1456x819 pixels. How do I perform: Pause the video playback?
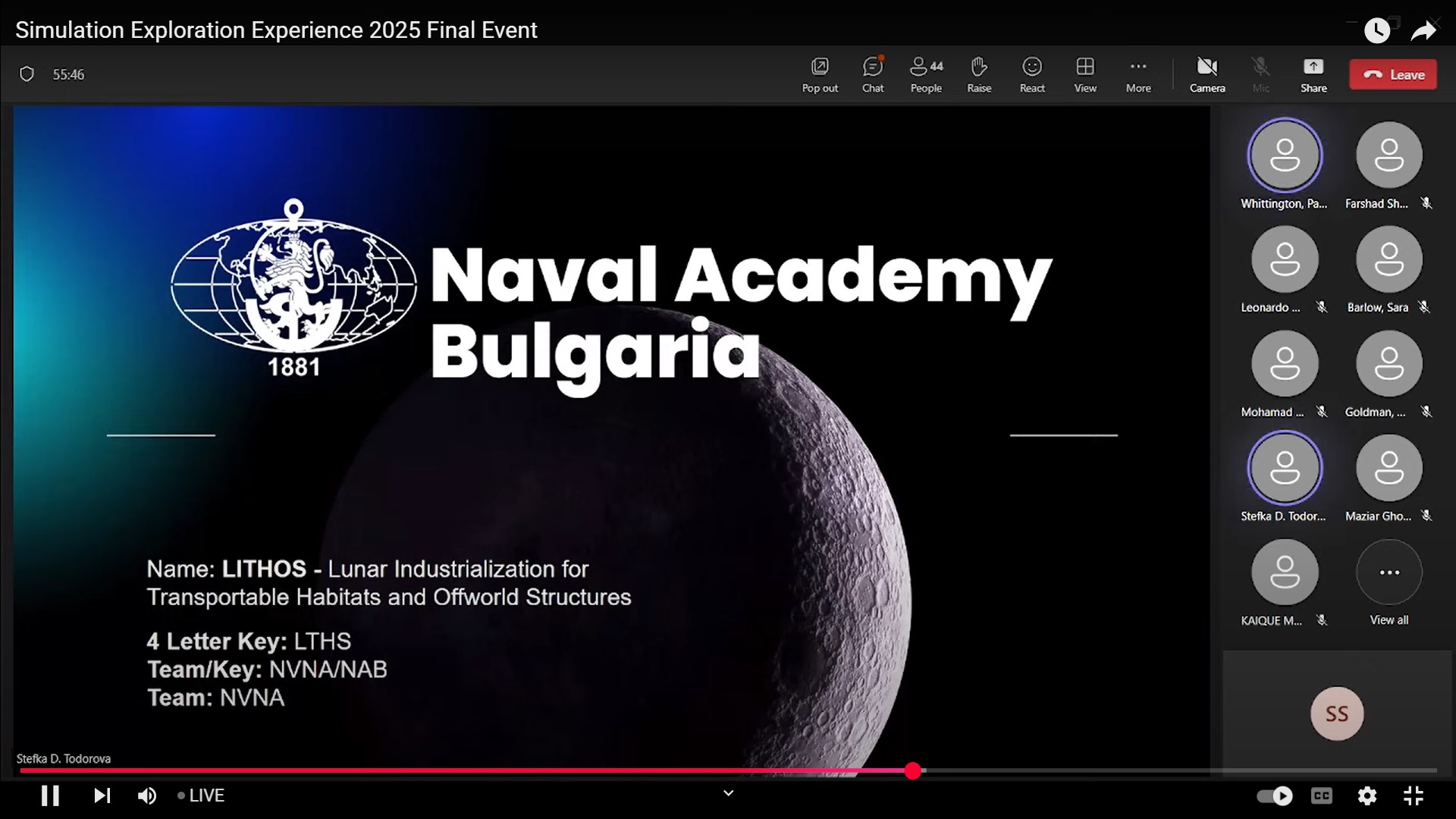(x=50, y=795)
